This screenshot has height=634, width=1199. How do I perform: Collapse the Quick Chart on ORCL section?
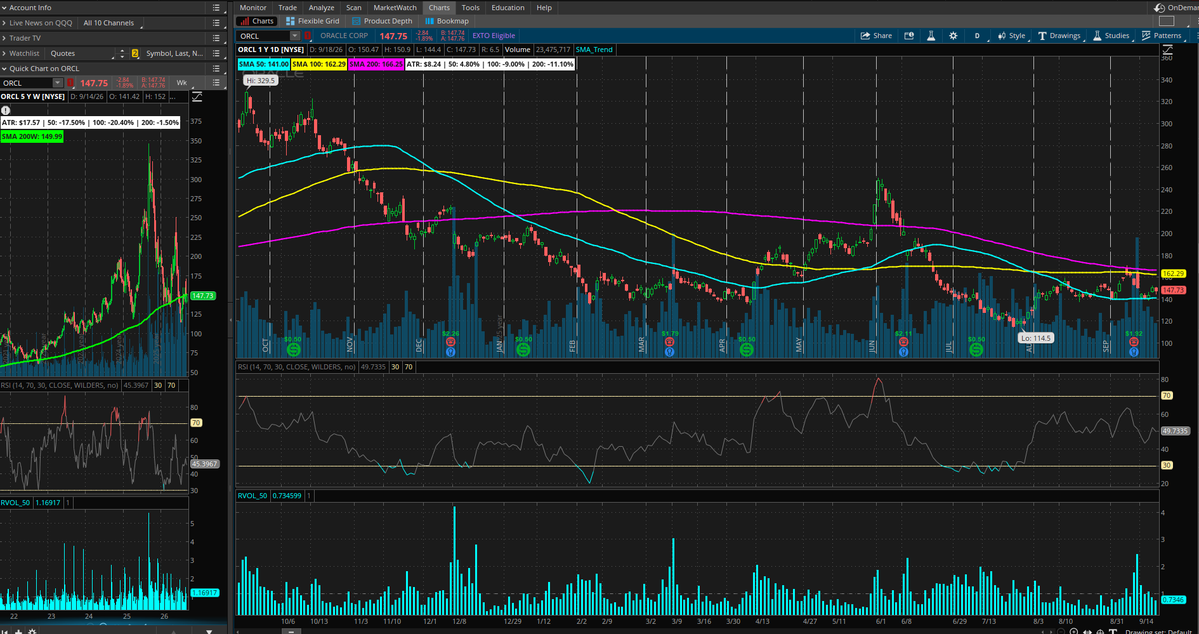click(x=5, y=68)
